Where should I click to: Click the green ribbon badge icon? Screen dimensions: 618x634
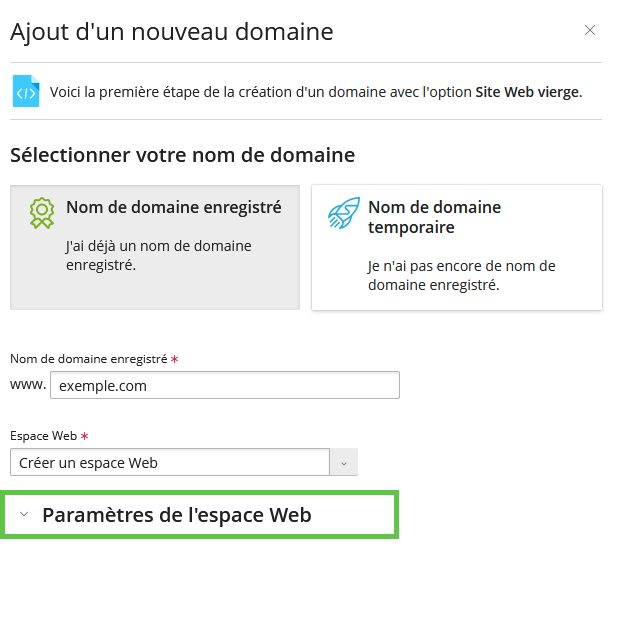[x=42, y=213]
